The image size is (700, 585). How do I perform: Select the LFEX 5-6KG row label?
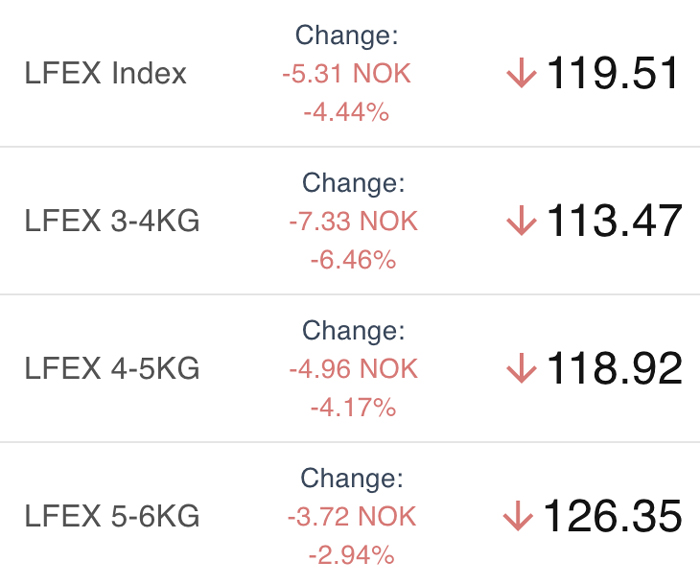coord(112,516)
